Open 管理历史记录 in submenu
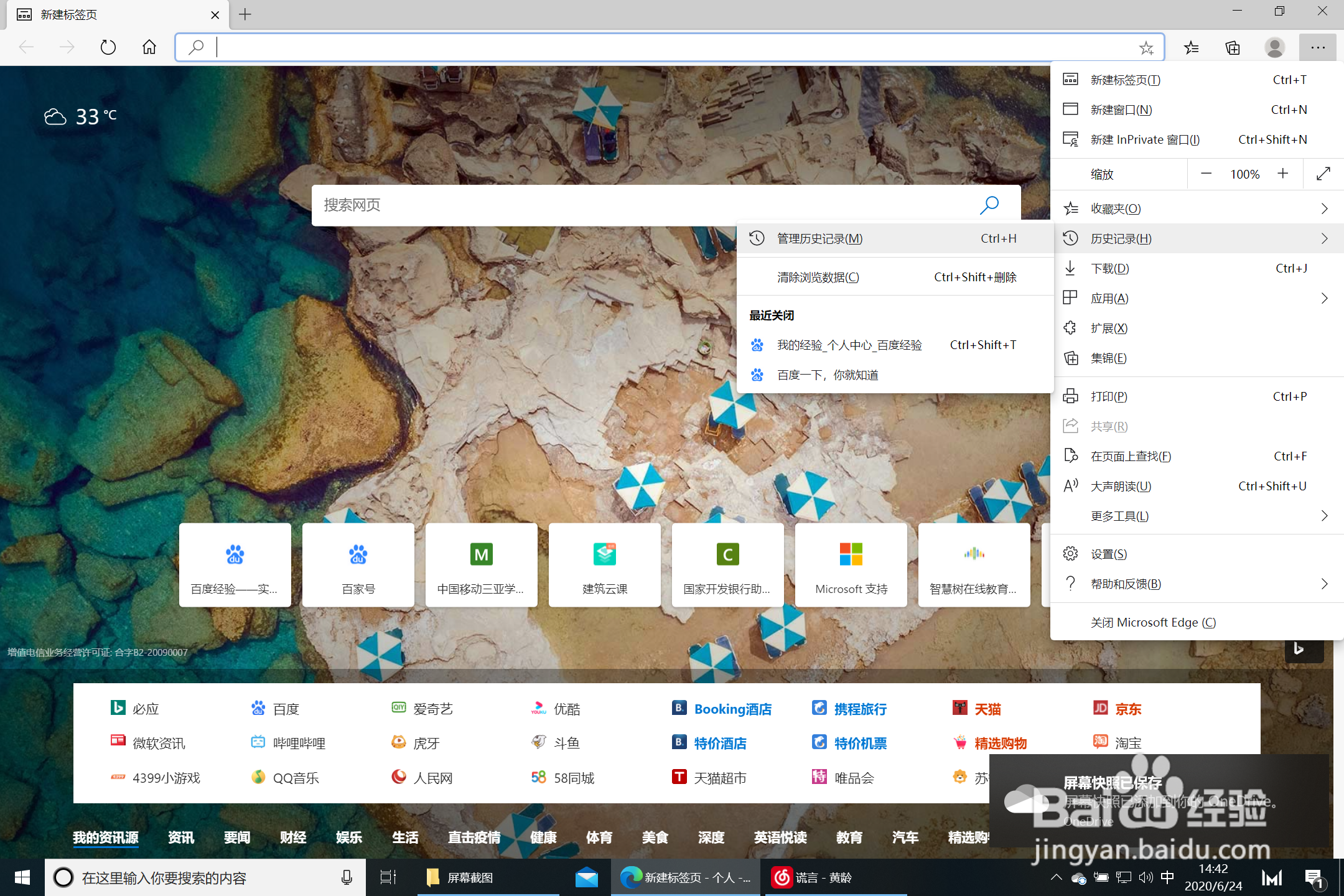Viewport: 1344px width, 896px height. tap(895, 238)
